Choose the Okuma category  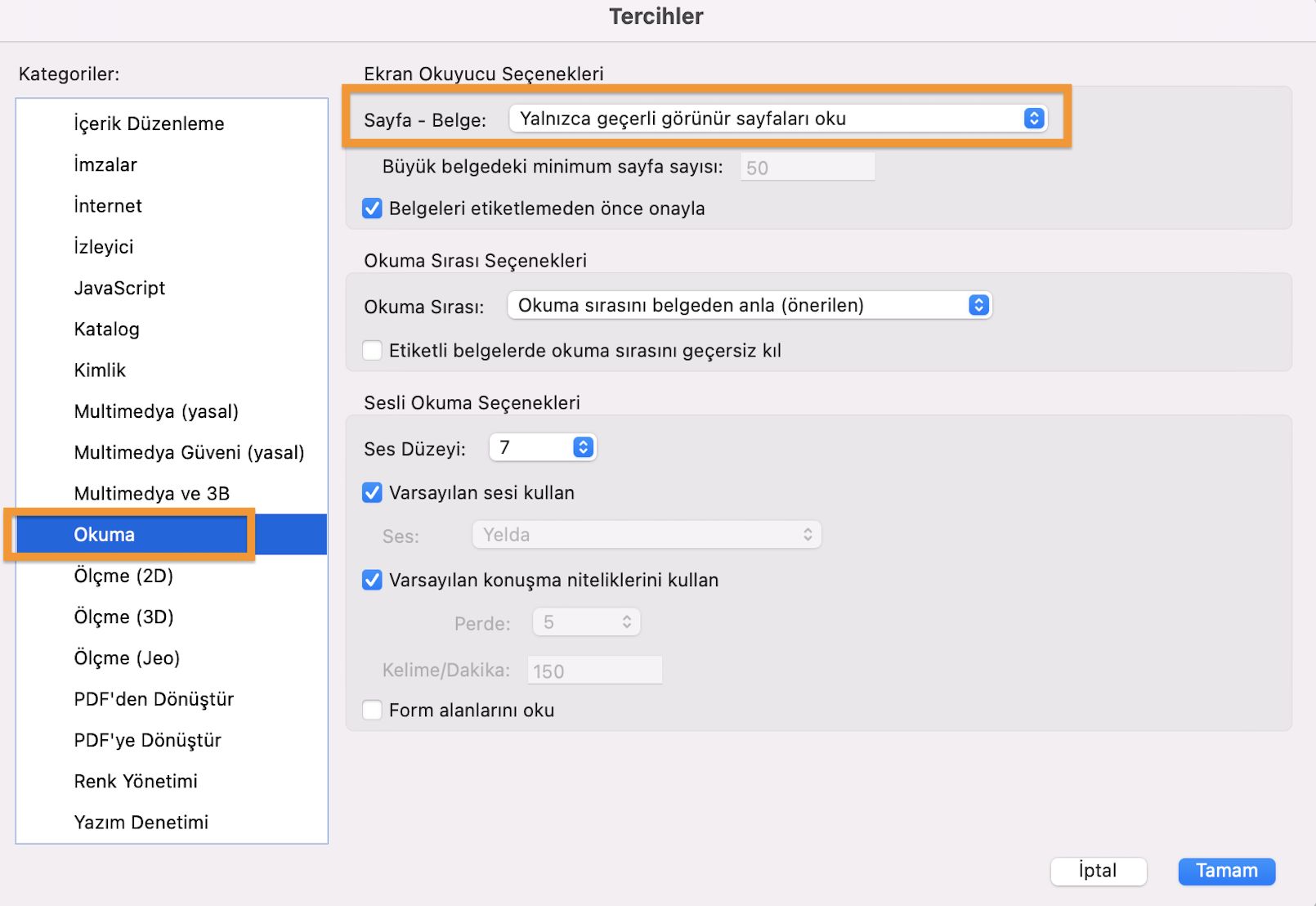[x=105, y=535]
